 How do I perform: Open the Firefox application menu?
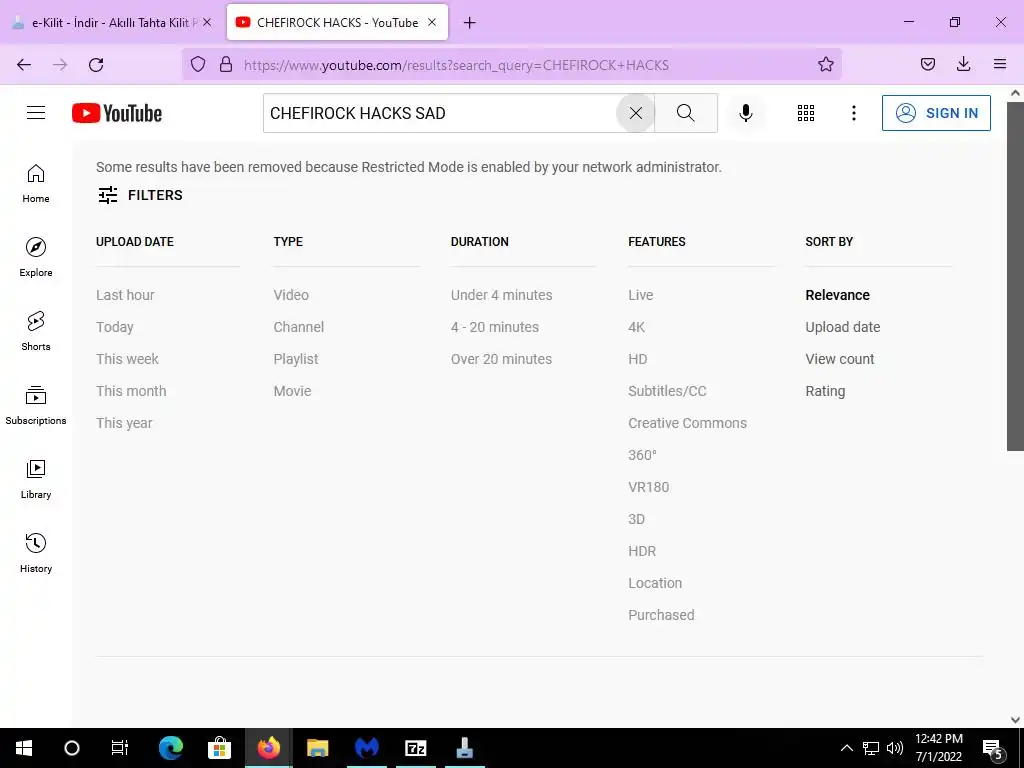999,64
